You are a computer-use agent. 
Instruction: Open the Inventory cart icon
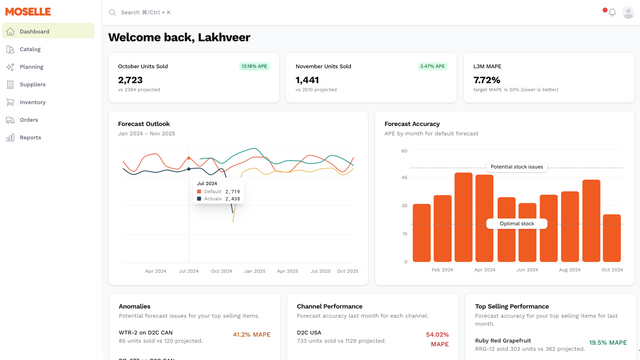coord(10,102)
